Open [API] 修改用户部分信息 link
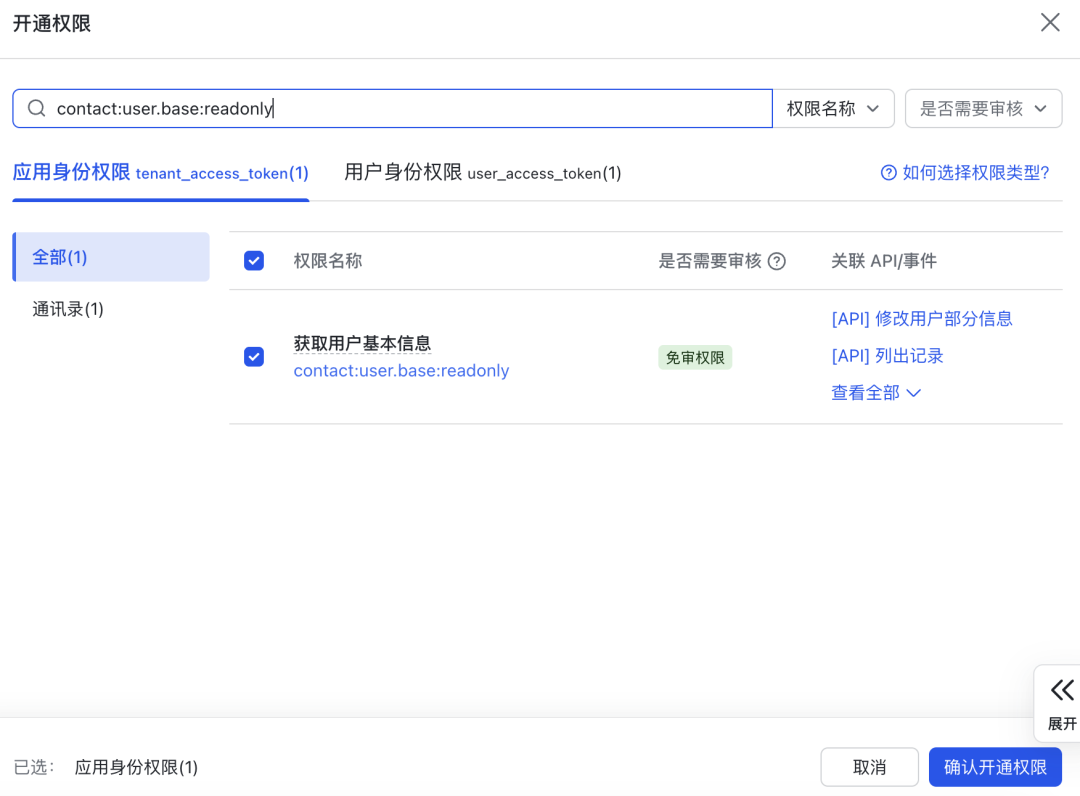This screenshot has width=1080, height=796. pyautogui.click(x=922, y=319)
